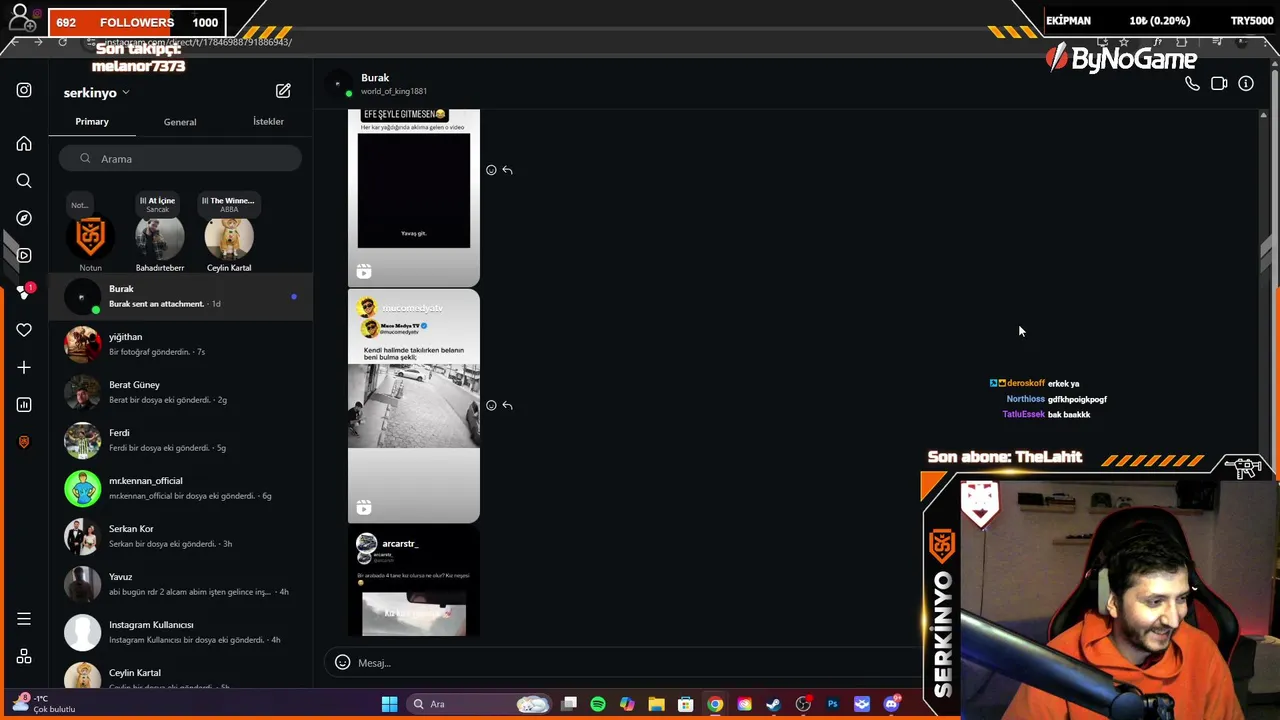Open the Reels icon in sidebar
Image resolution: width=1280 pixels, height=720 pixels.
pyautogui.click(x=24, y=255)
